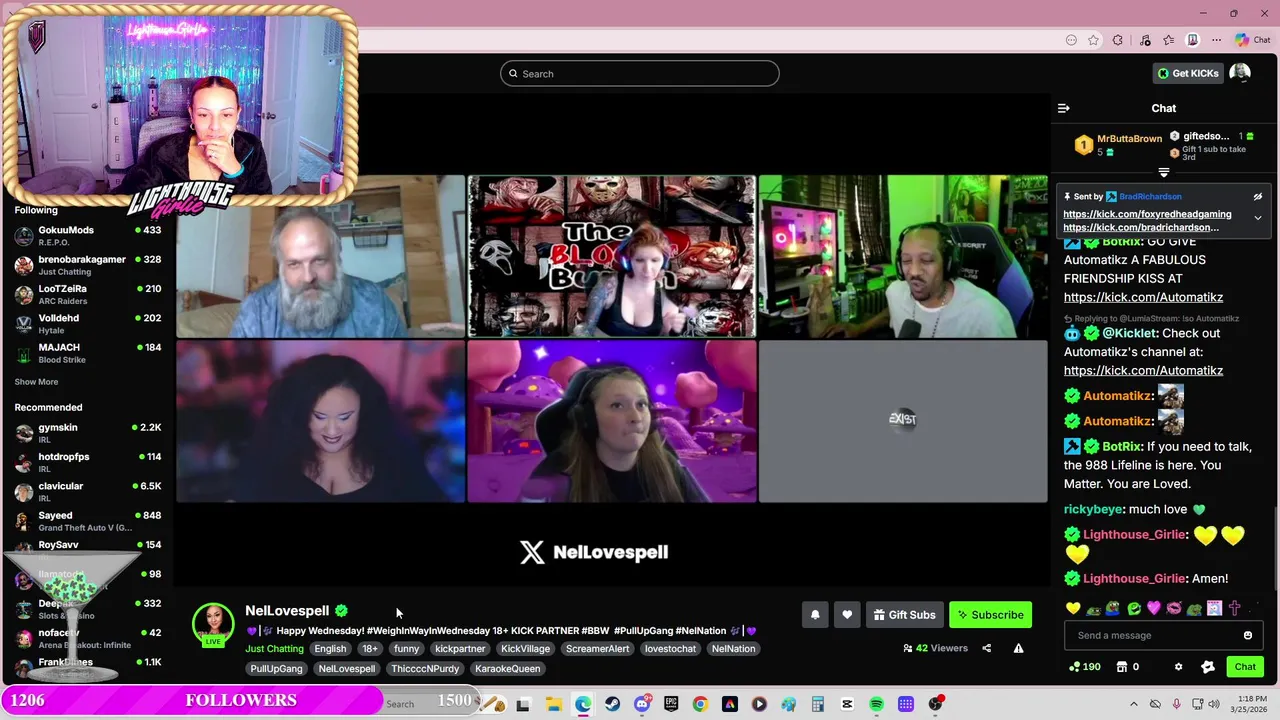
Task: Open browser favorites list icon
Action: [x=1168, y=40]
